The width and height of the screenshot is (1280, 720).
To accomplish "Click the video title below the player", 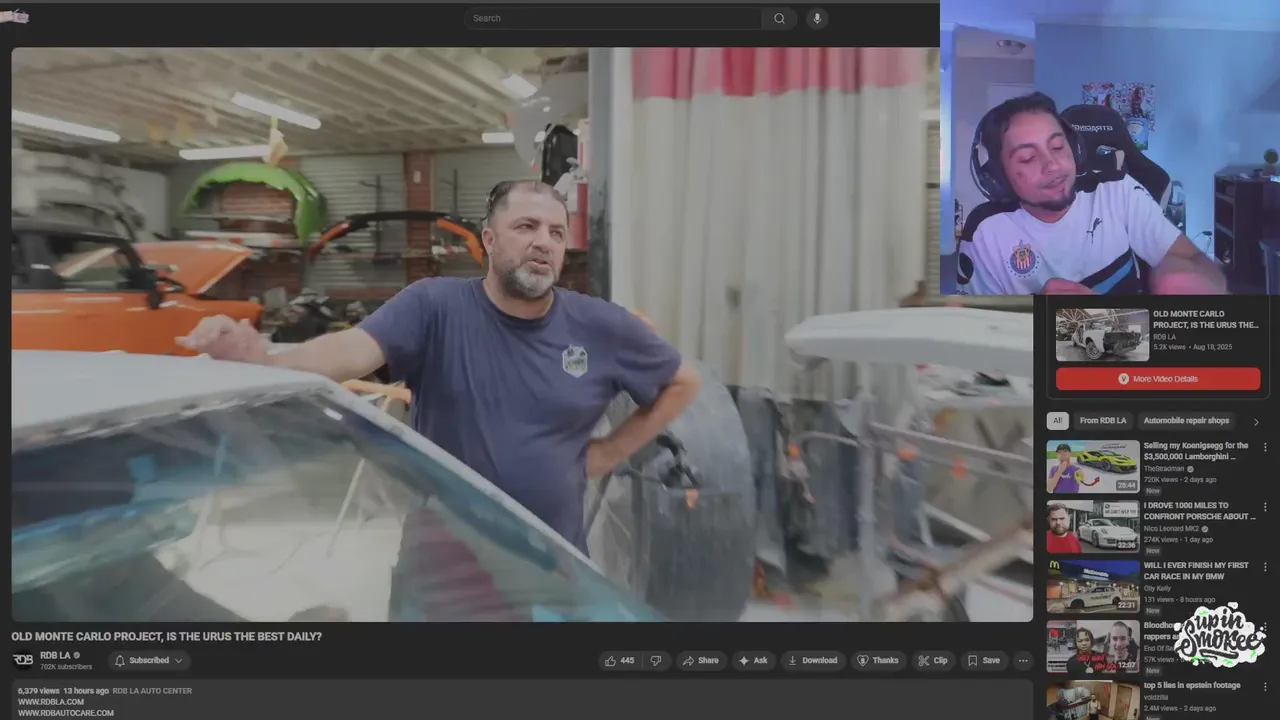I will coord(167,636).
